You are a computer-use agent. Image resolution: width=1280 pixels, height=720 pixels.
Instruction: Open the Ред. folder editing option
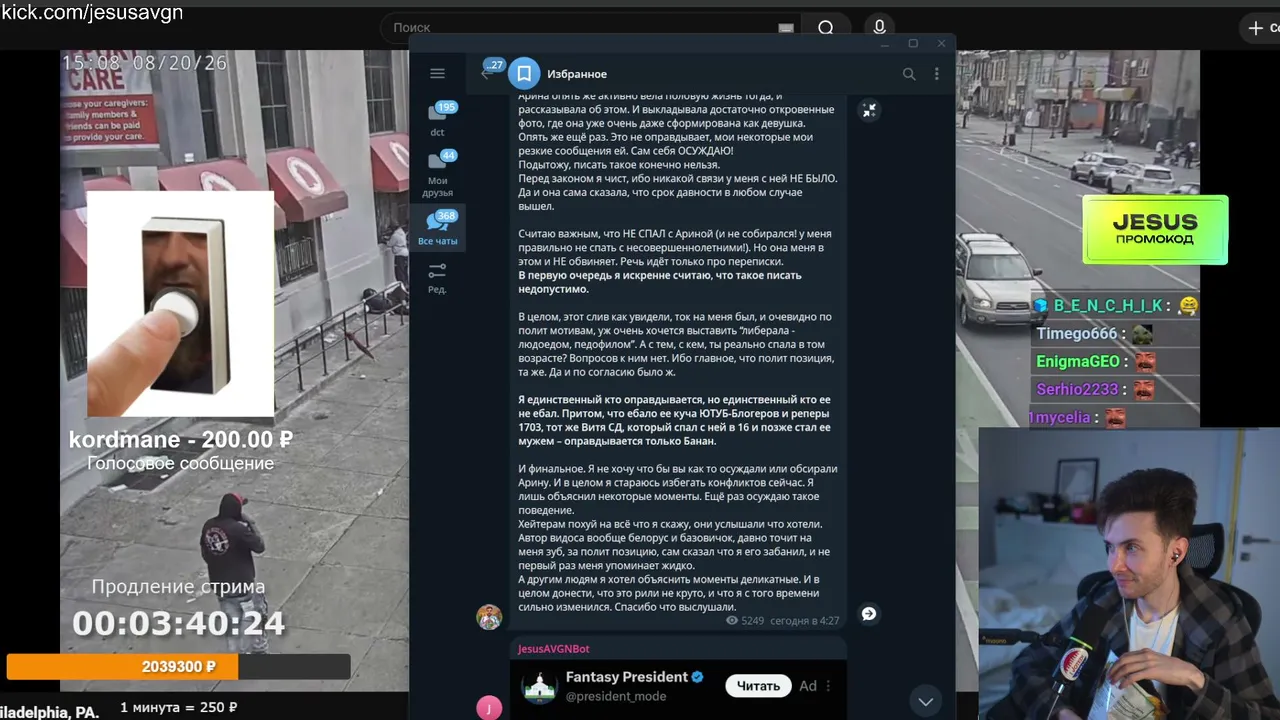pyautogui.click(x=437, y=278)
